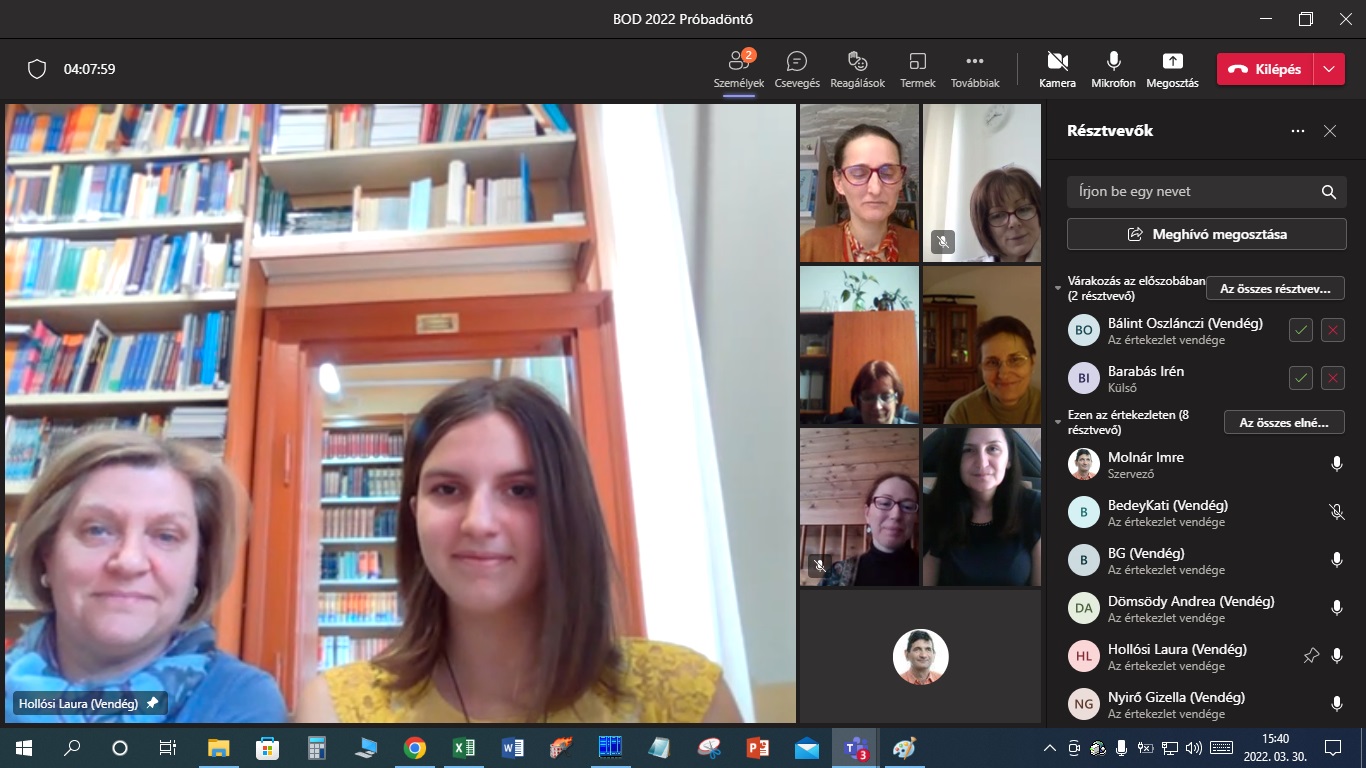The image size is (1366, 768).
Task: Select the muted tile with the wall clock
Action: [x=982, y=183]
